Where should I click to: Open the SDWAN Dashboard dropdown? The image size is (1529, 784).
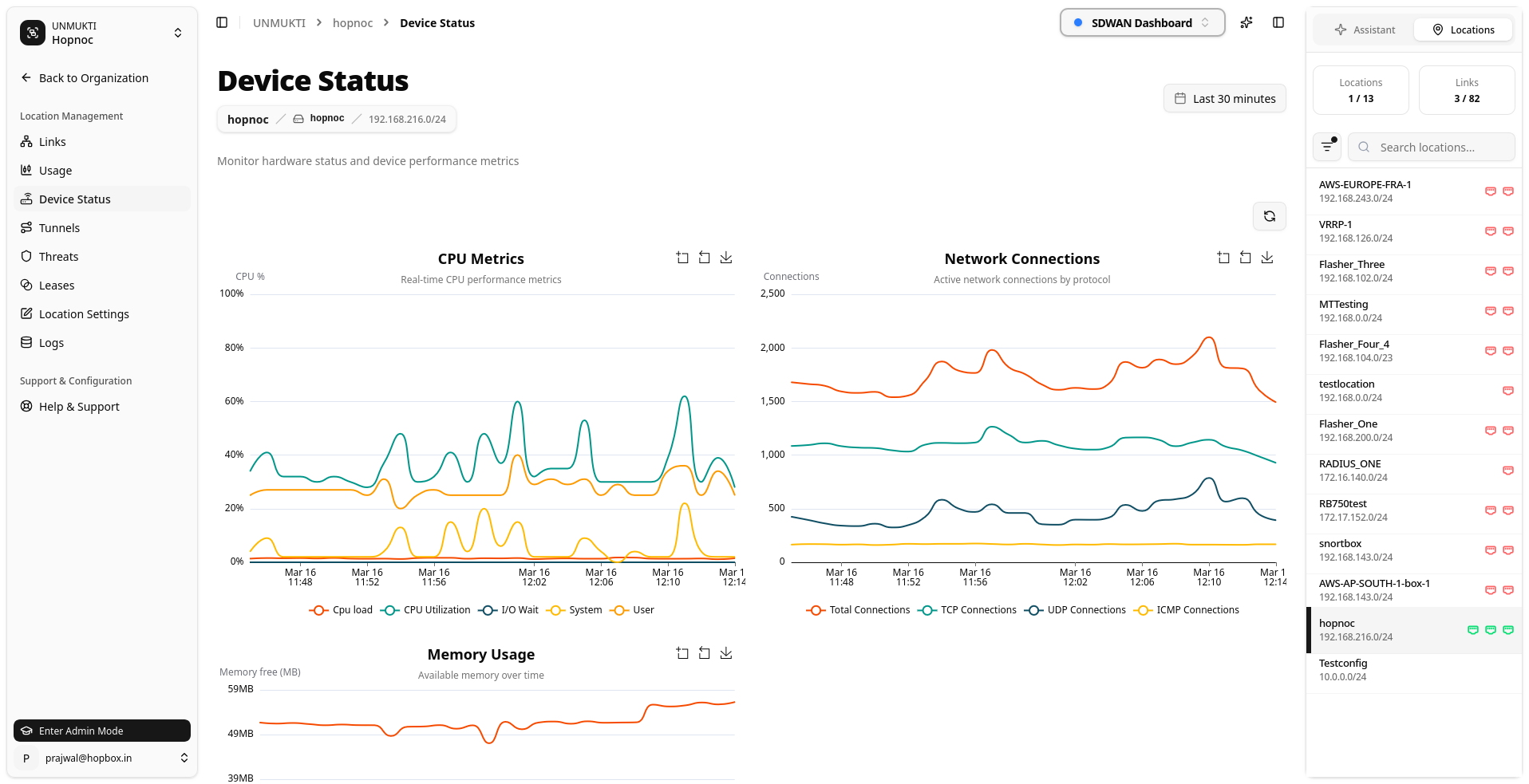[1141, 22]
